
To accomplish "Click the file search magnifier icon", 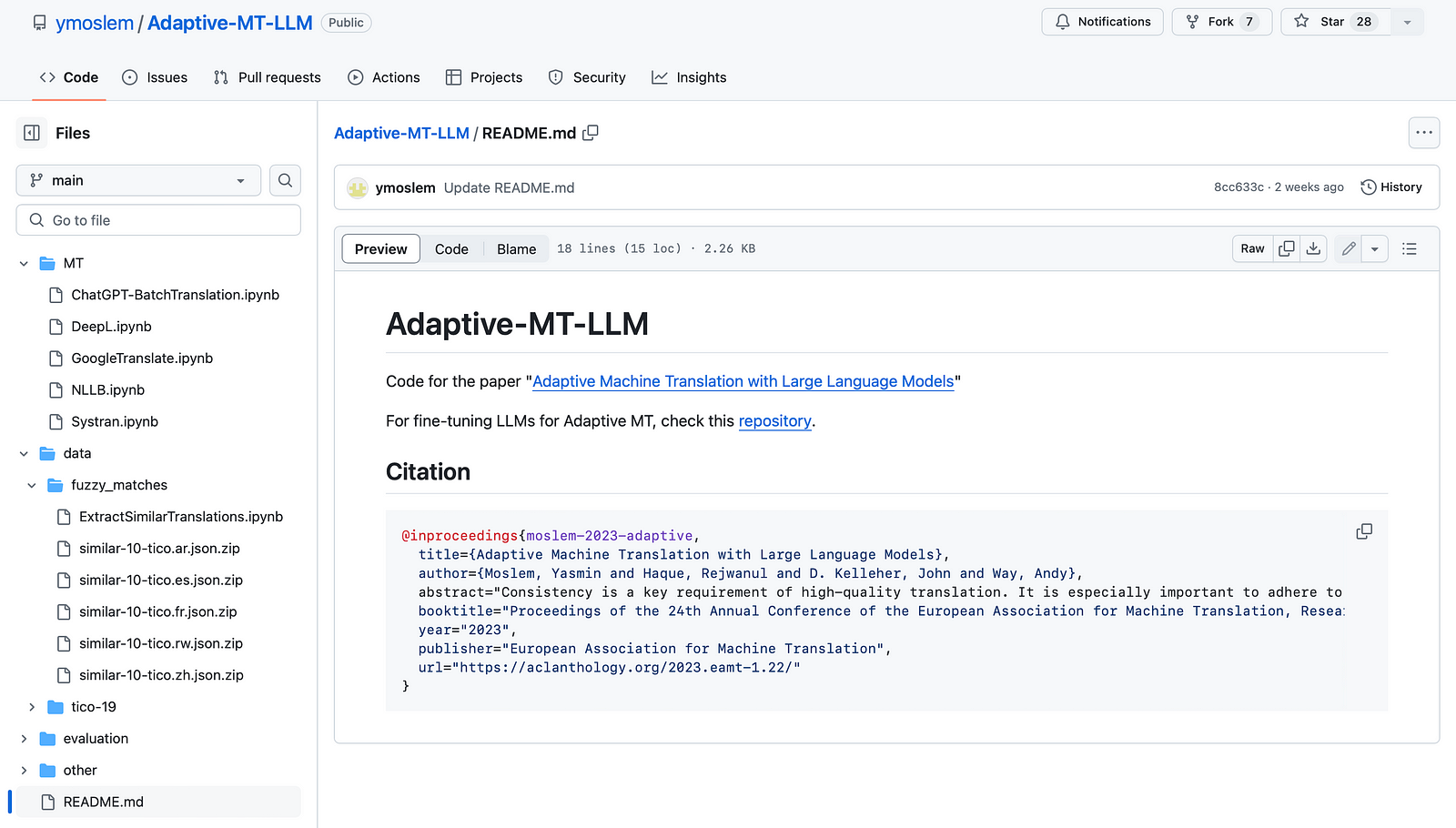I will click(285, 180).
